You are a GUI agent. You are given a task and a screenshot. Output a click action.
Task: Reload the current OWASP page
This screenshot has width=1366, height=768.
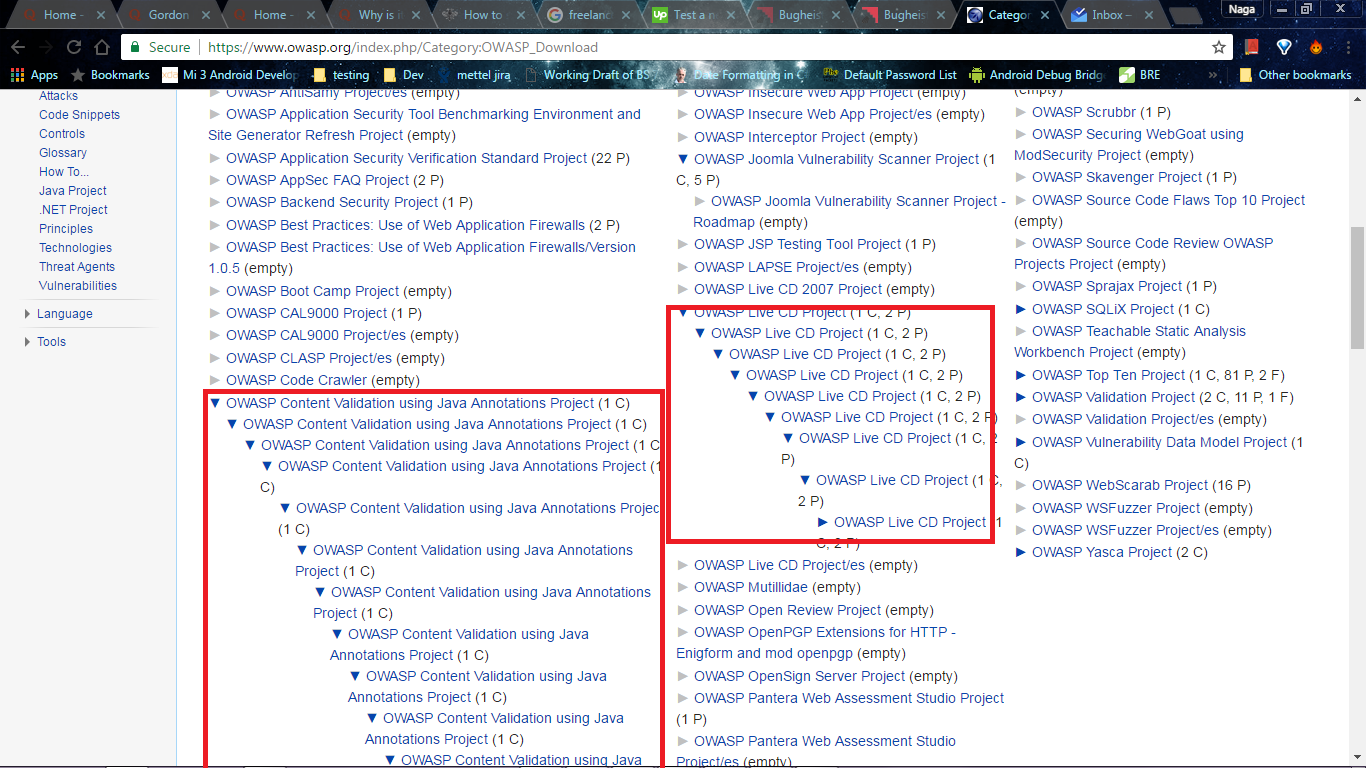click(73, 47)
